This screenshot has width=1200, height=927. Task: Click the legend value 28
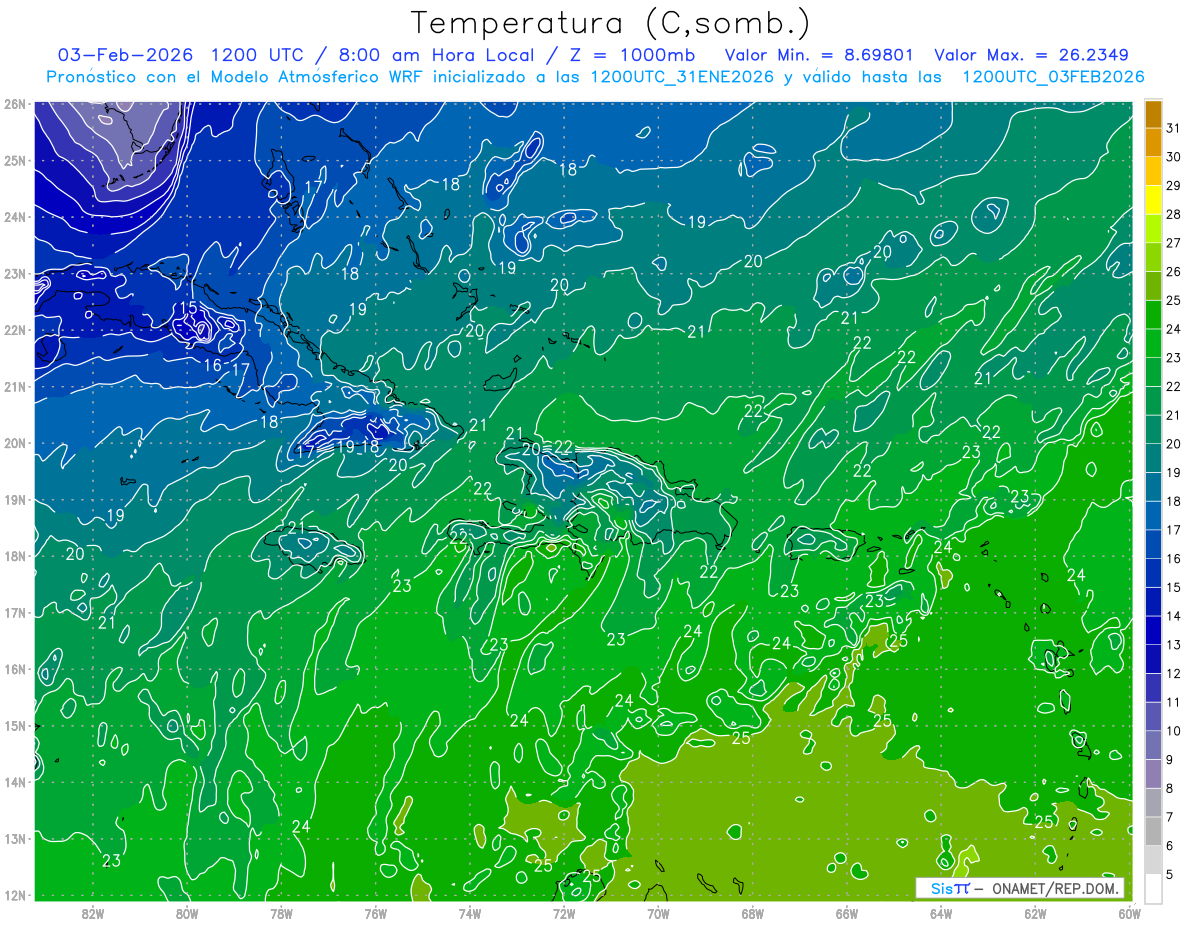[1173, 214]
